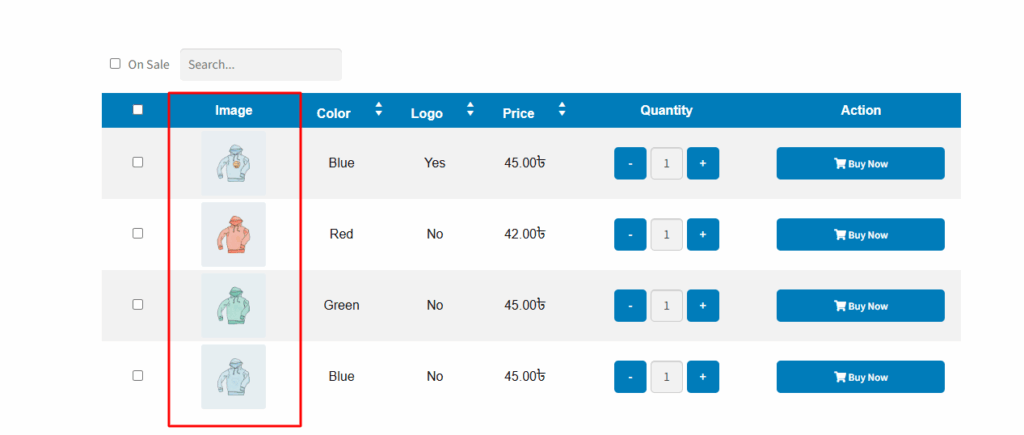The width and height of the screenshot is (1024, 435).
Task: Buy Now the Blue hoodie with logo
Action: pyautogui.click(x=860, y=163)
